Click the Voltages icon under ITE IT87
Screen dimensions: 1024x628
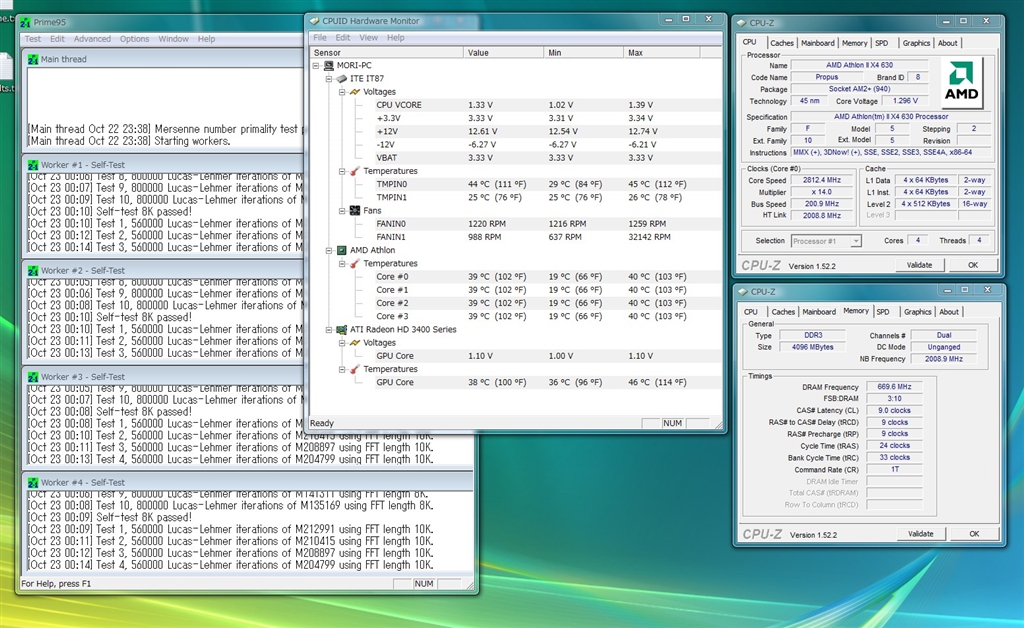[x=354, y=92]
